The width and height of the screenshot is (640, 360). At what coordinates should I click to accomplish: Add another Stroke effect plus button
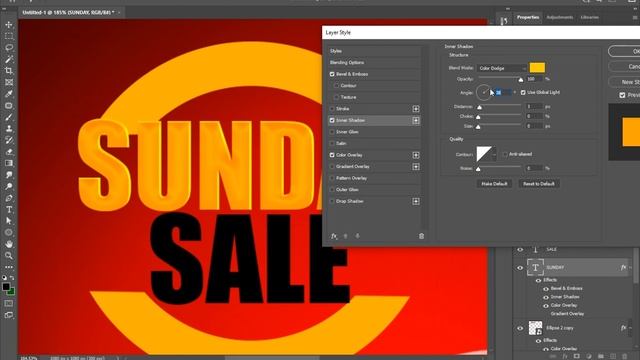[x=416, y=109]
